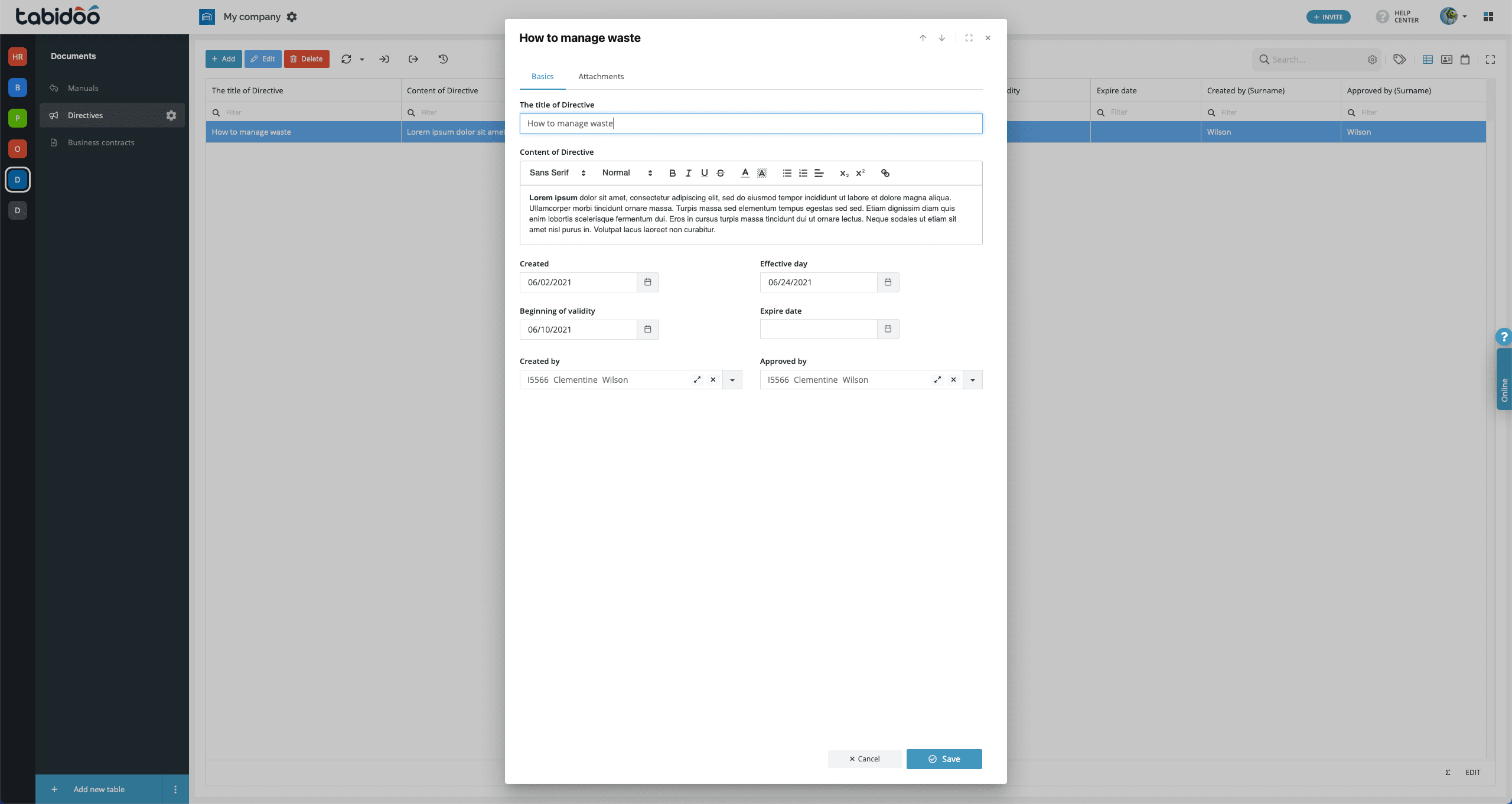Toggle strikethrough formatting
1512x804 pixels.
point(721,173)
